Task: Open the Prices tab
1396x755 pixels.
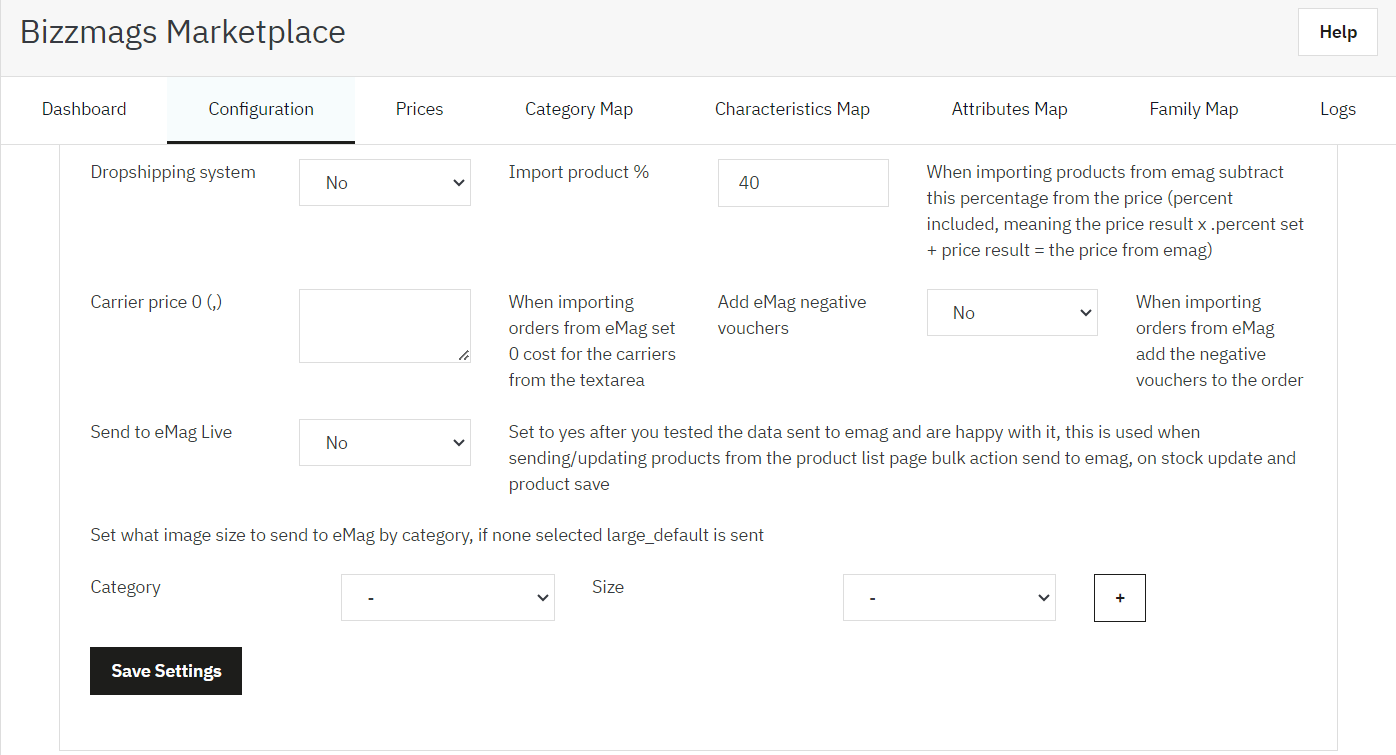Action: (x=419, y=109)
